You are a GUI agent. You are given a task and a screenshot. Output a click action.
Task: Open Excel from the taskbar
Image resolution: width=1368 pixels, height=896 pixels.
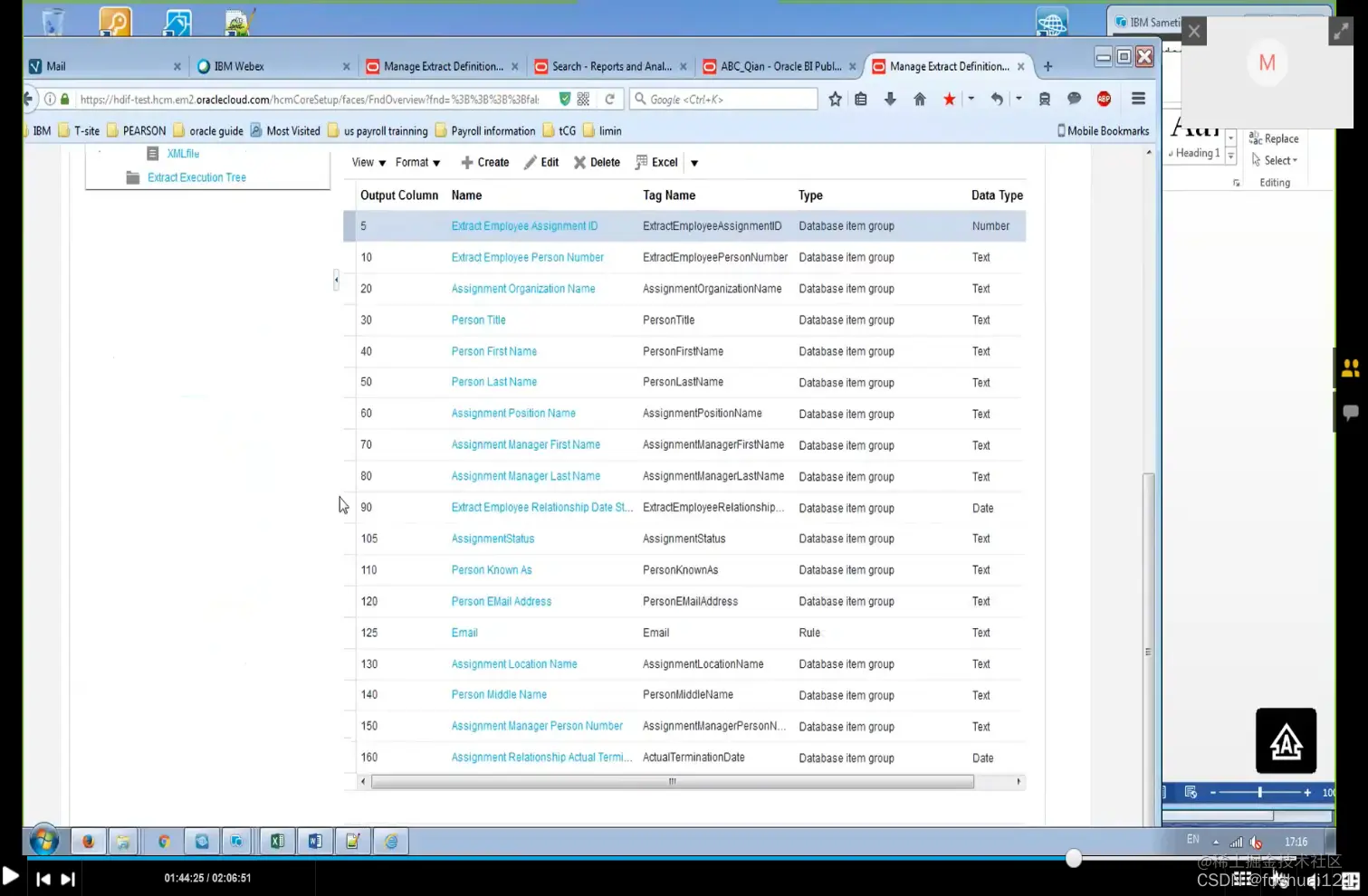pyautogui.click(x=277, y=842)
